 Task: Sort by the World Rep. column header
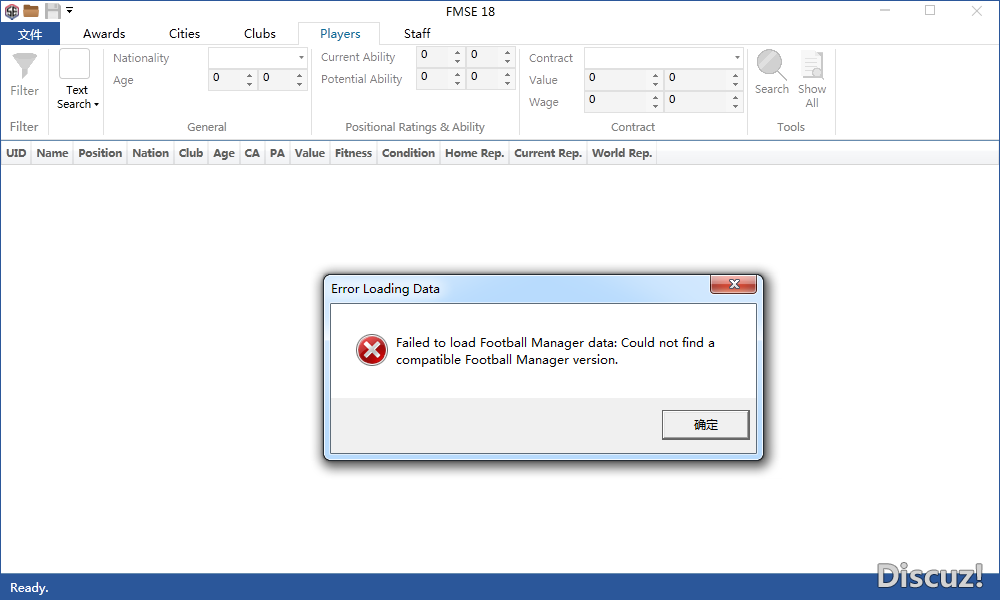622,153
